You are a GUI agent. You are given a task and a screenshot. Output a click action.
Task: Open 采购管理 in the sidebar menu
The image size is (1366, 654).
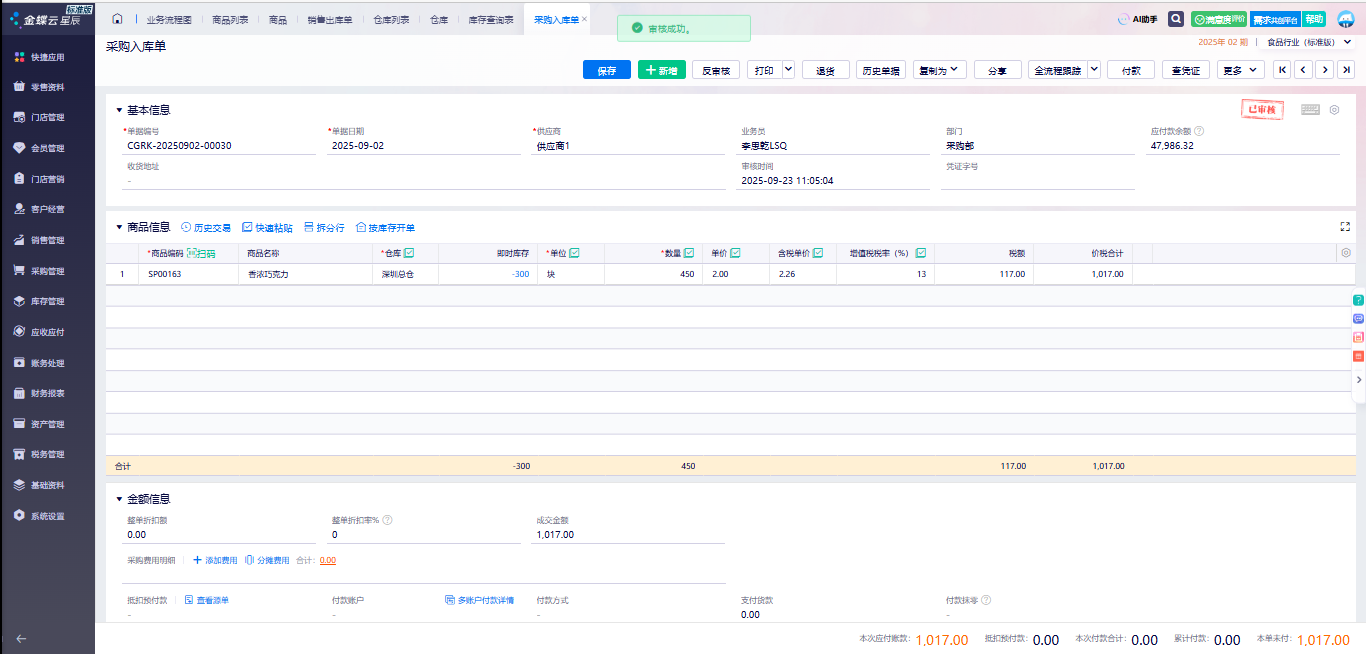47,271
